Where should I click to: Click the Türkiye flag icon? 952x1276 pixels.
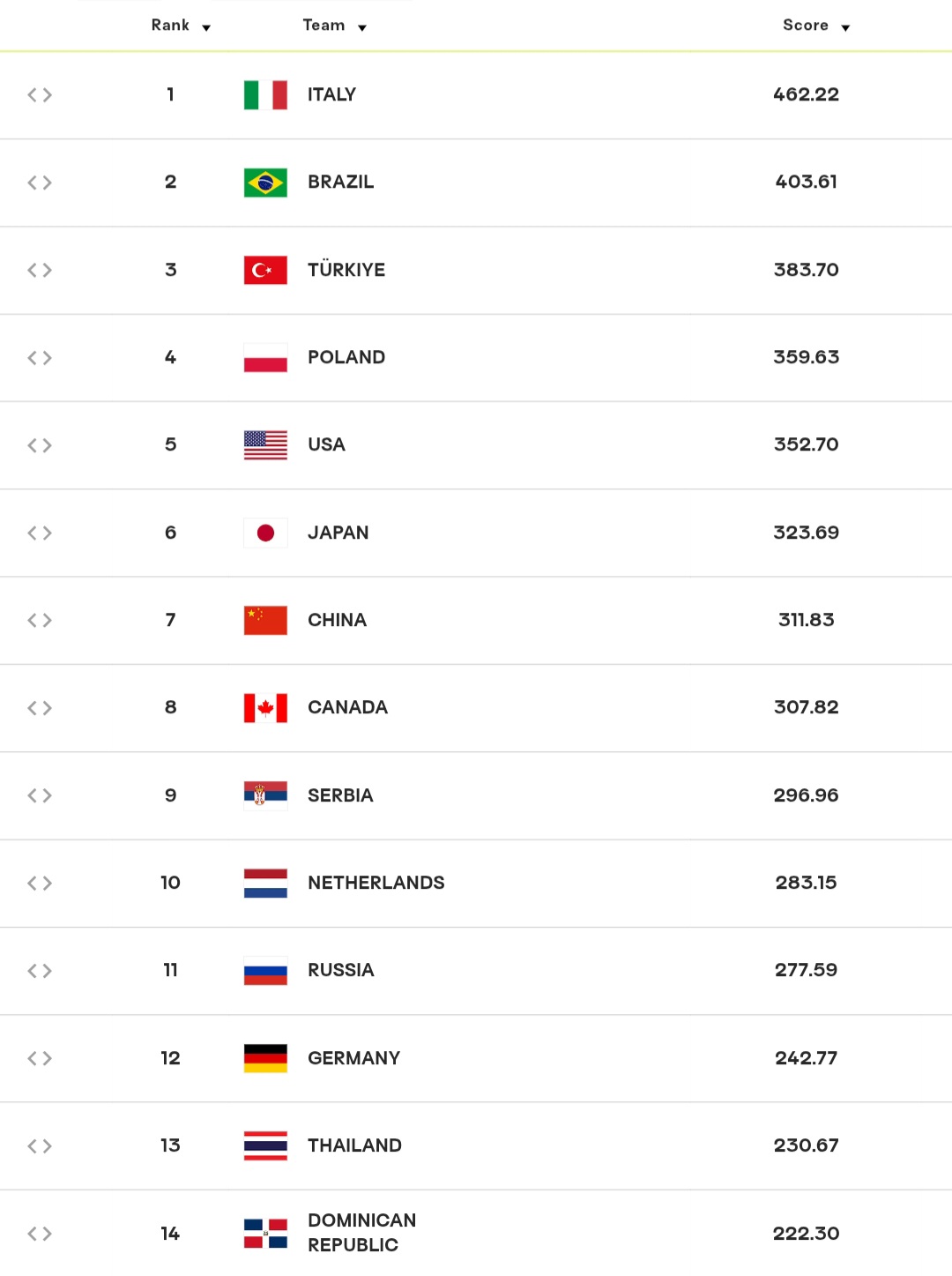click(x=265, y=270)
